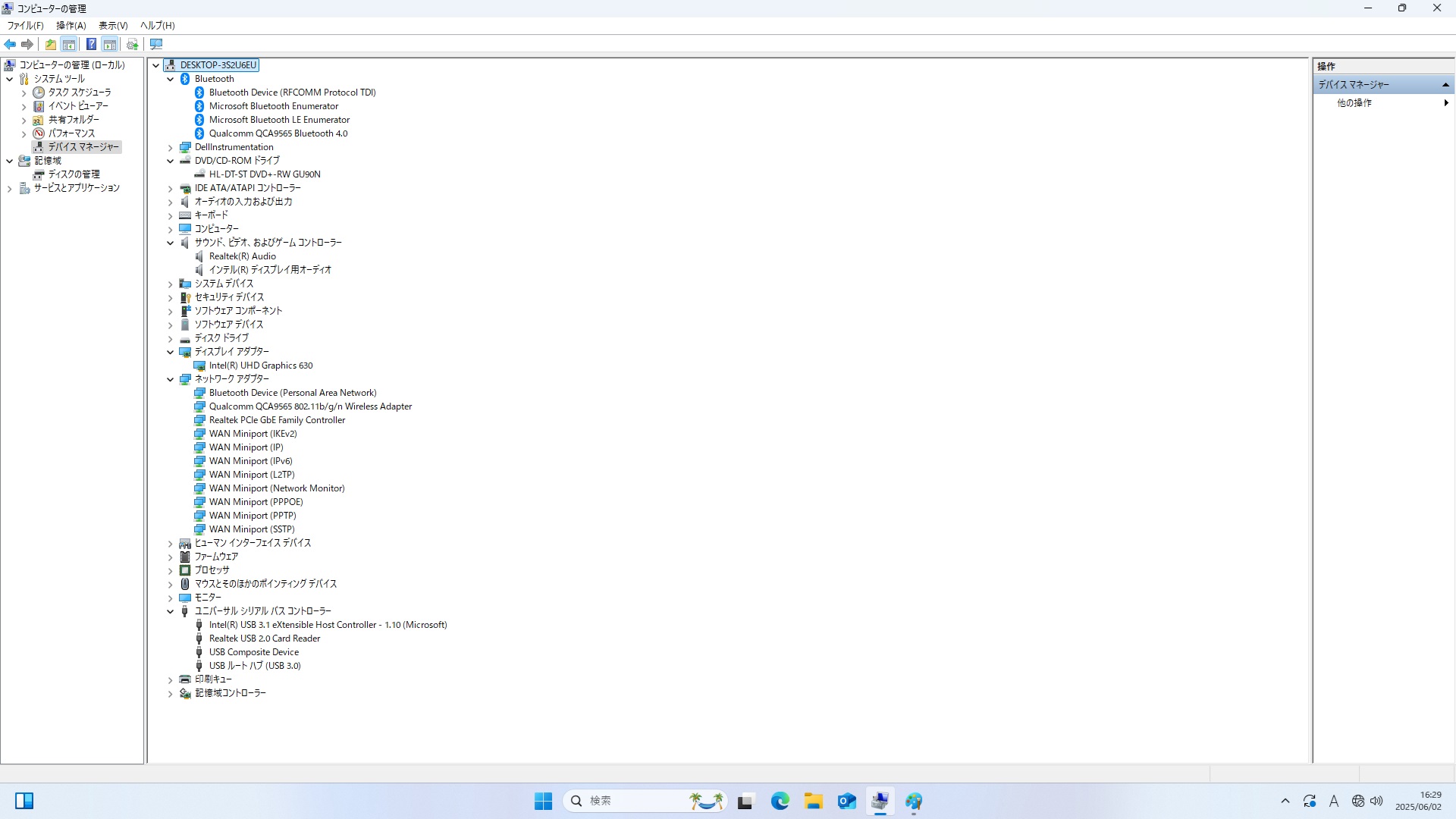Select USB ルート ハブ (USB 3.0)
Viewport: 1456px width, 819px height.
pyautogui.click(x=255, y=666)
